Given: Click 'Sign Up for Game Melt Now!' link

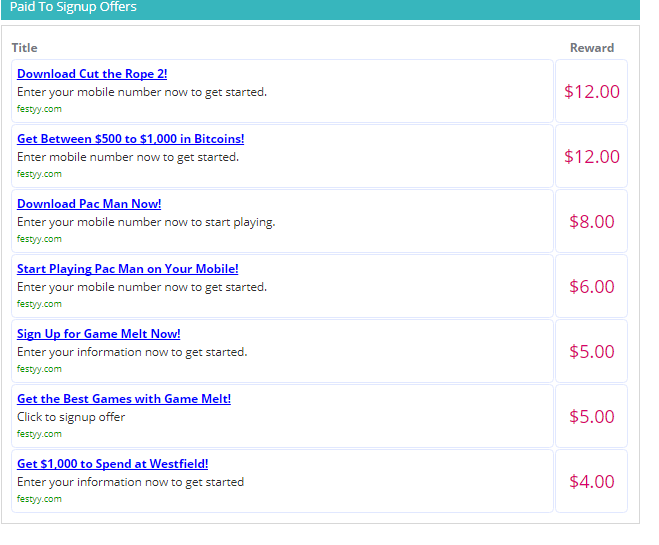Looking at the screenshot, I should (x=98, y=334).
